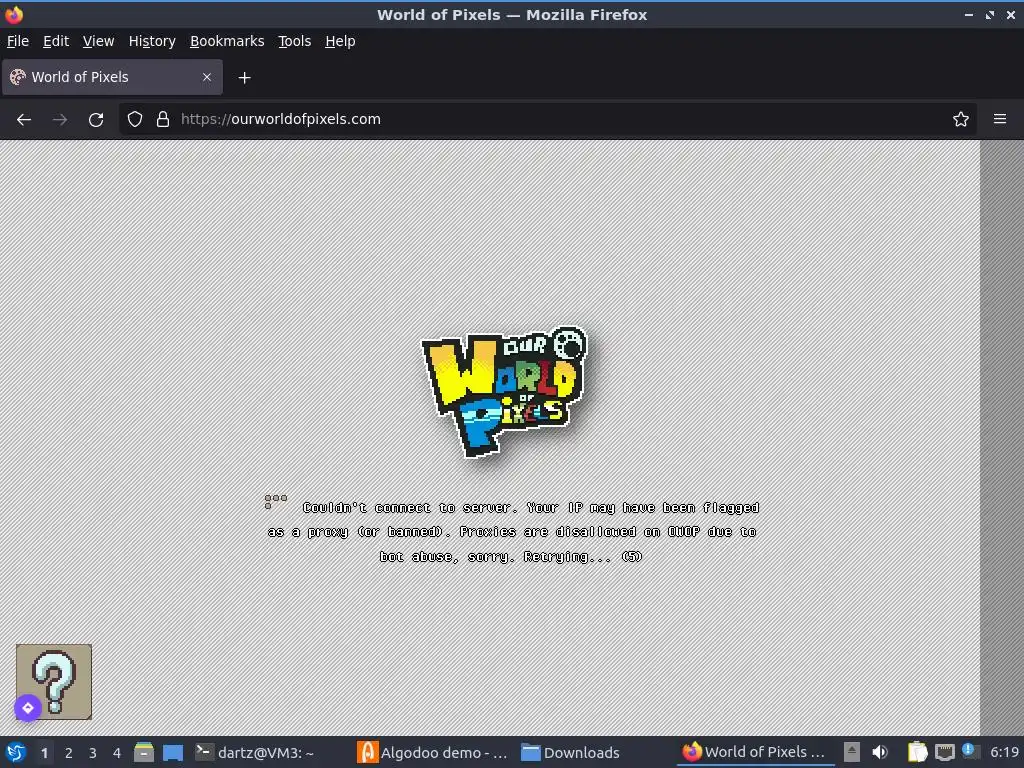Switch to workspace 2

click(x=69, y=753)
